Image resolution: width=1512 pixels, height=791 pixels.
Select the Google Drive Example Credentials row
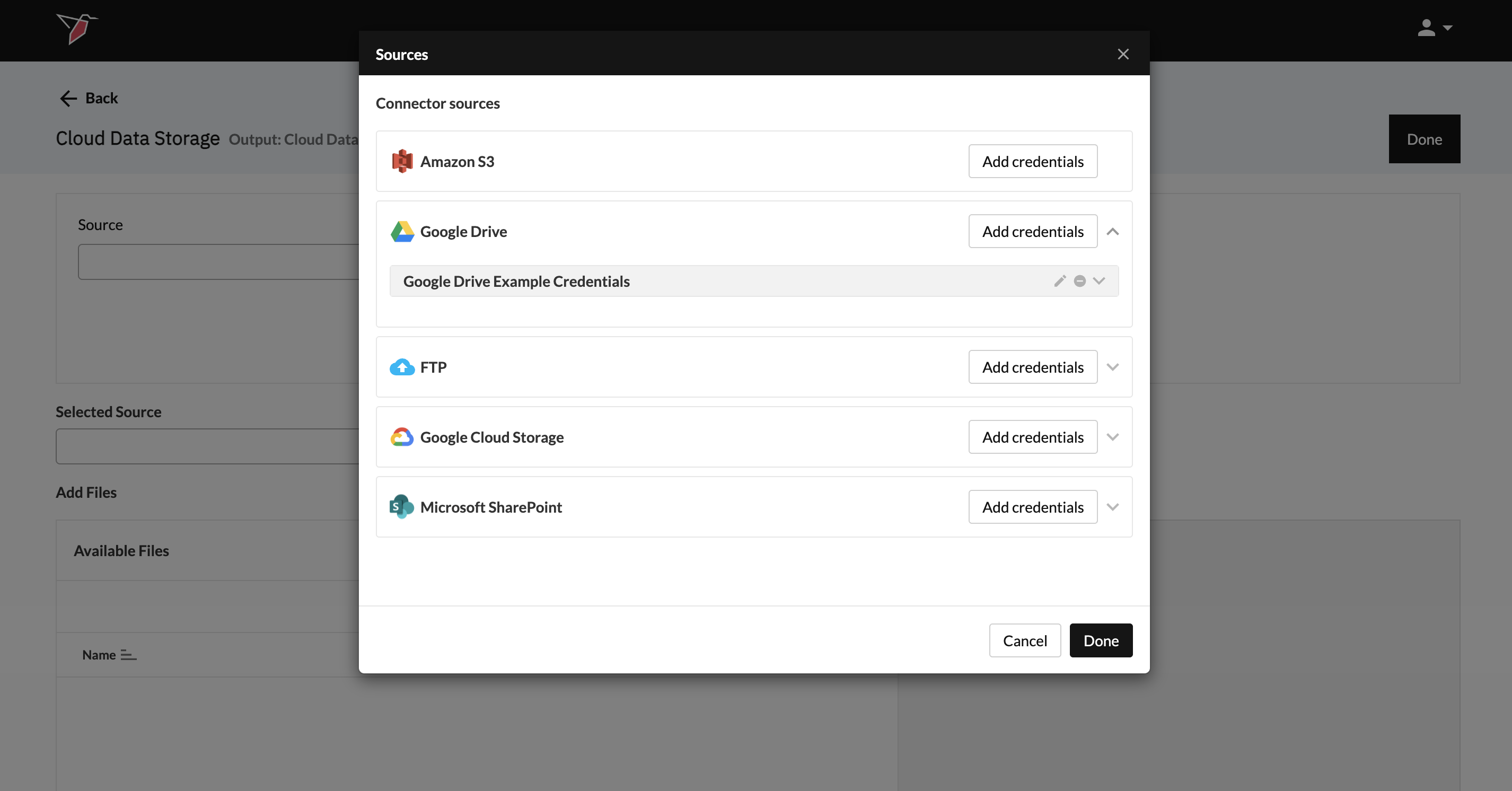(x=646, y=282)
